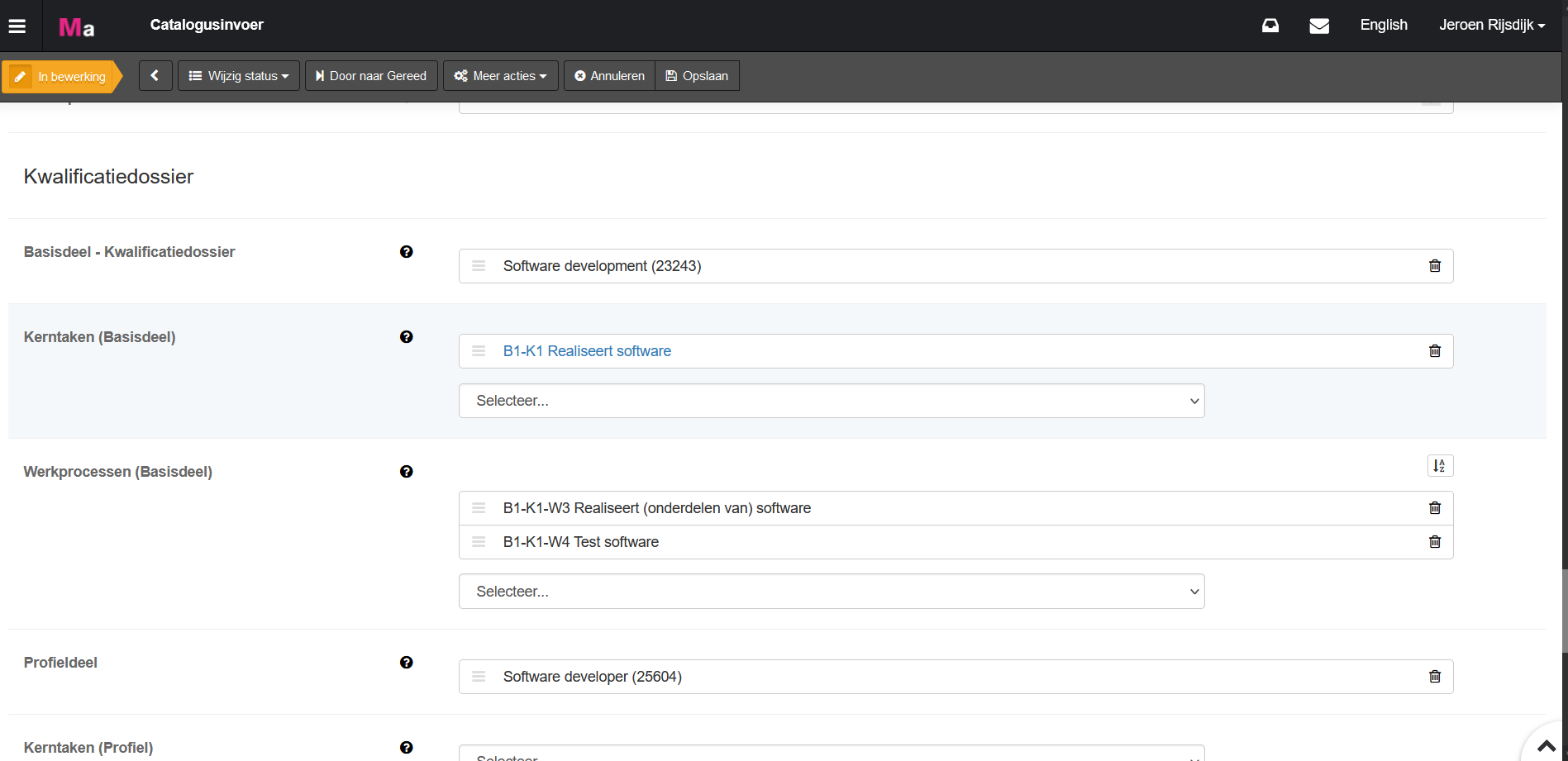Click the Kwalificatiedossier section heading
The image size is (1568, 761).
(108, 176)
